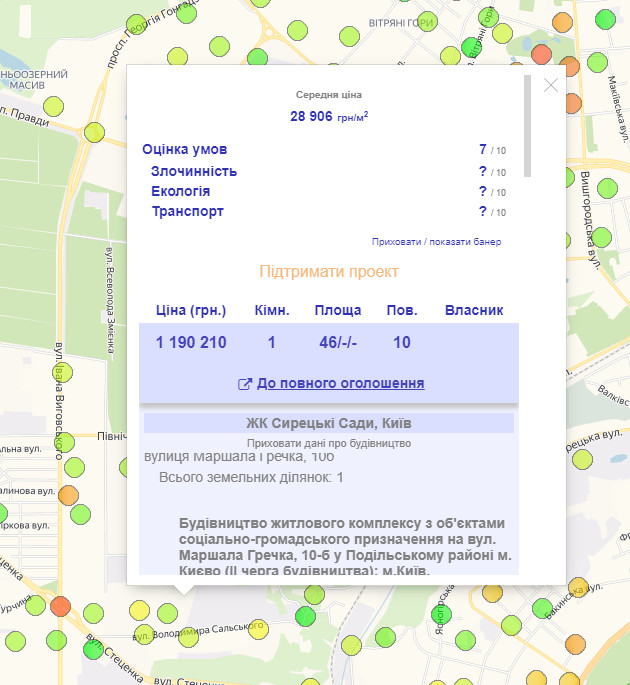Expand the Транспорт rating row
Screen dimensions: 630x685
pos(188,211)
